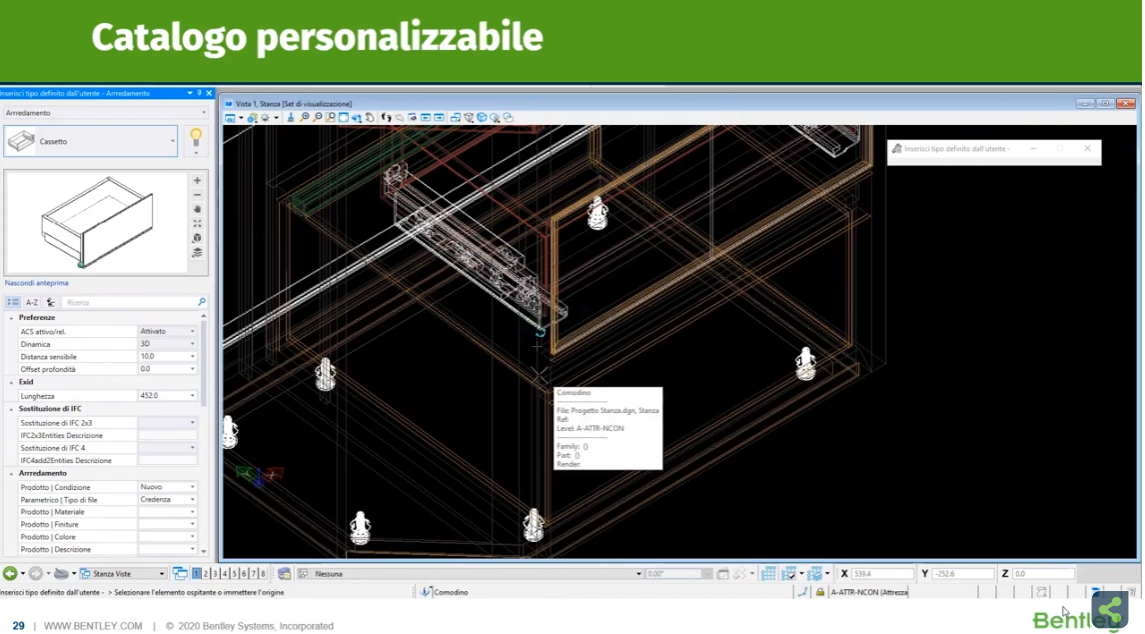The image size is (1145, 634).
Task: Fit preview to window
Action: coord(197,224)
